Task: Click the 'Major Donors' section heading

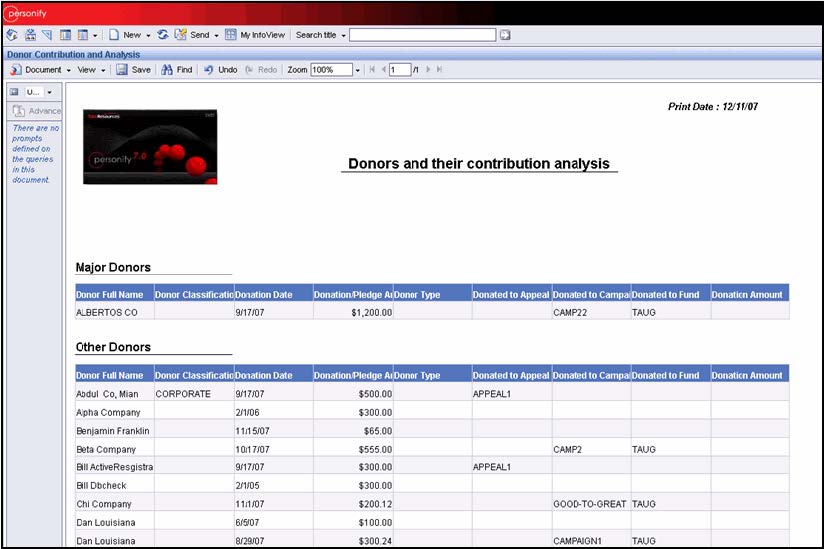Action: 113,267
